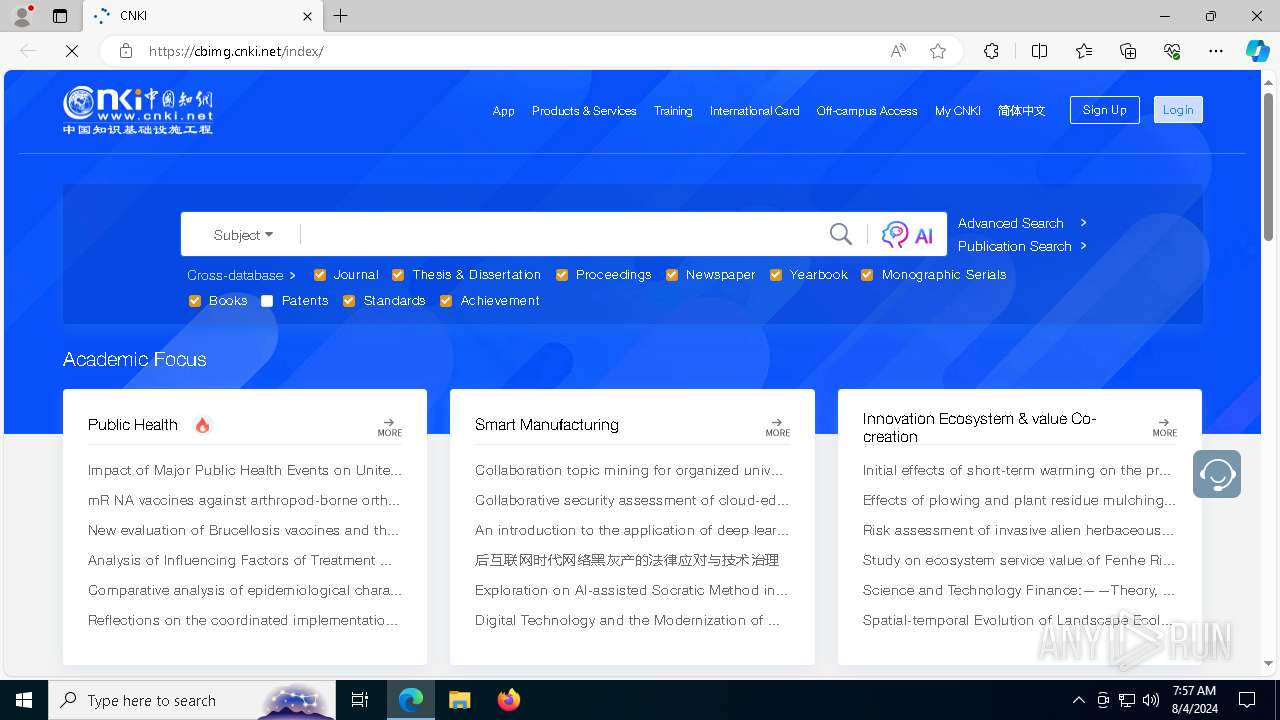
Task: View site information lock icon
Action: [126, 51]
